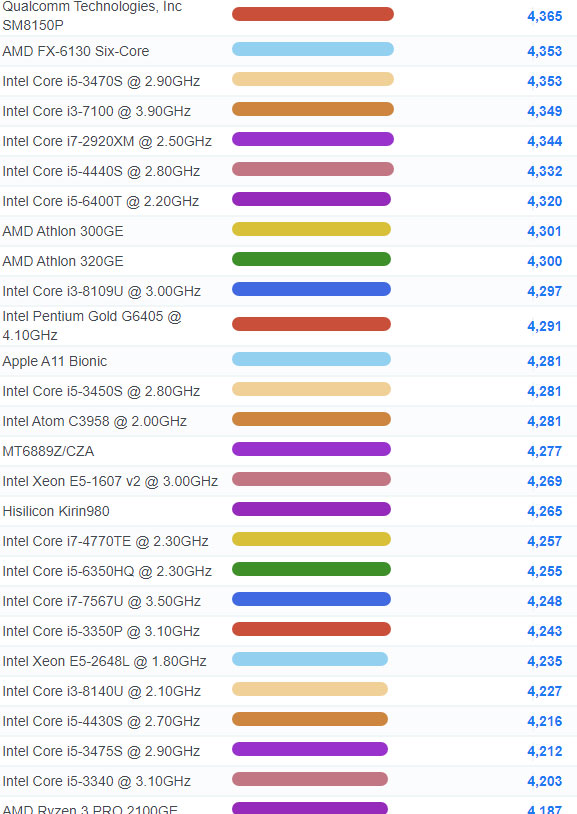
Task: Open Intel Core i5-6350HQ @ 2.30GHz
Action: 107,571
